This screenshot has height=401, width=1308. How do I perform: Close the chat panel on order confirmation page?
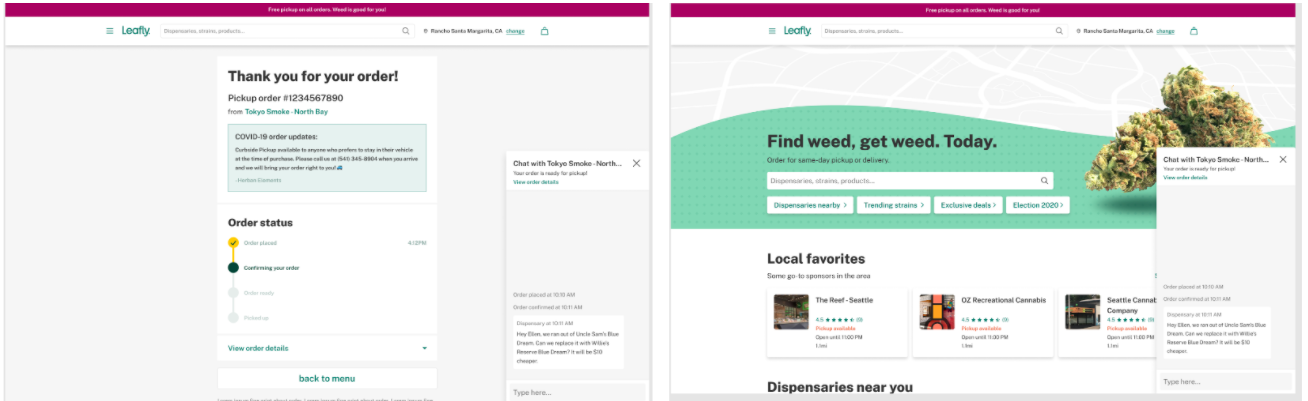click(x=637, y=163)
